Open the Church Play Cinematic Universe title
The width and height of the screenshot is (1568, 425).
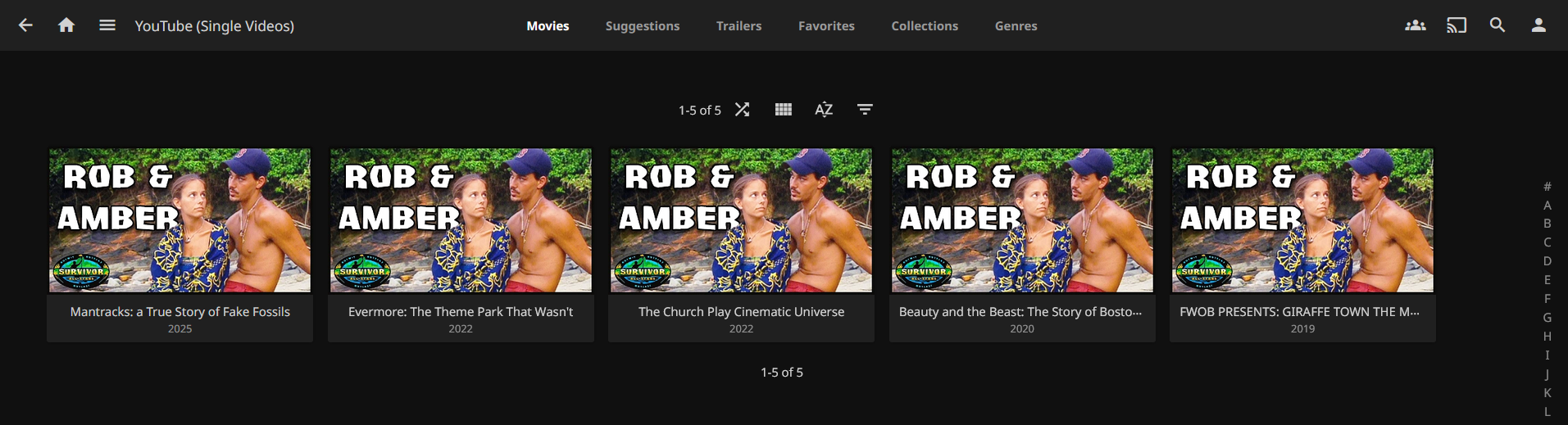[741, 312]
